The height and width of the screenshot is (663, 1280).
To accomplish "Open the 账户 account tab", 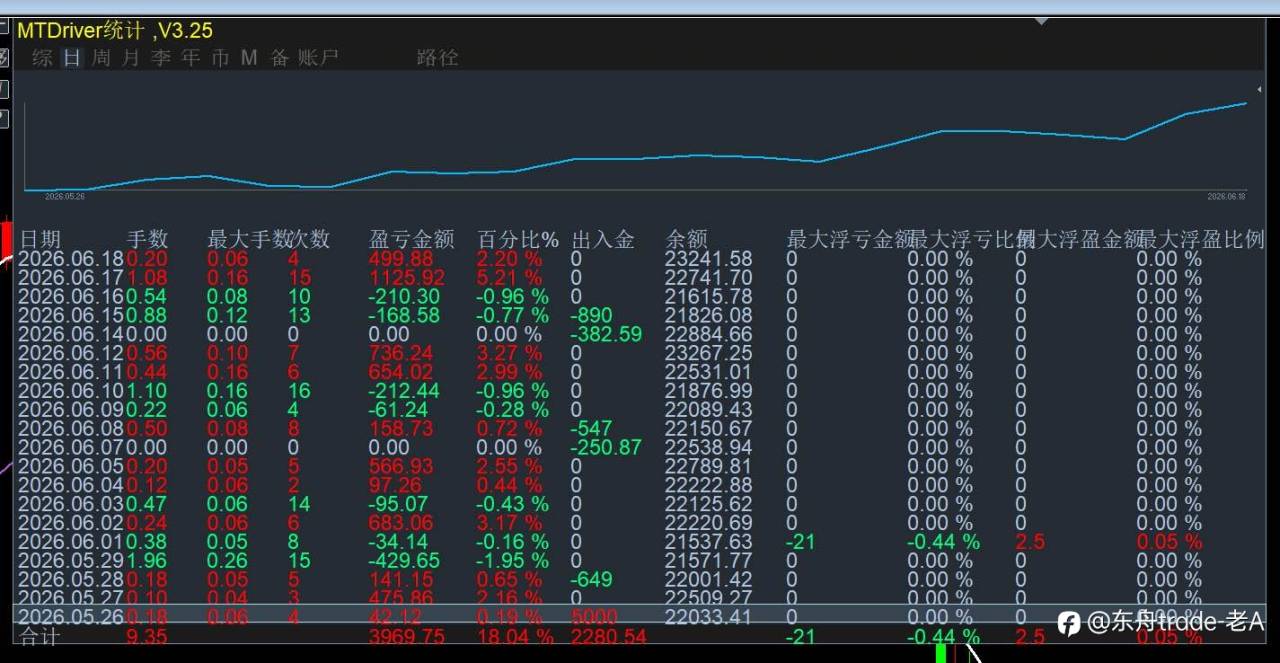I will point(319,57).
